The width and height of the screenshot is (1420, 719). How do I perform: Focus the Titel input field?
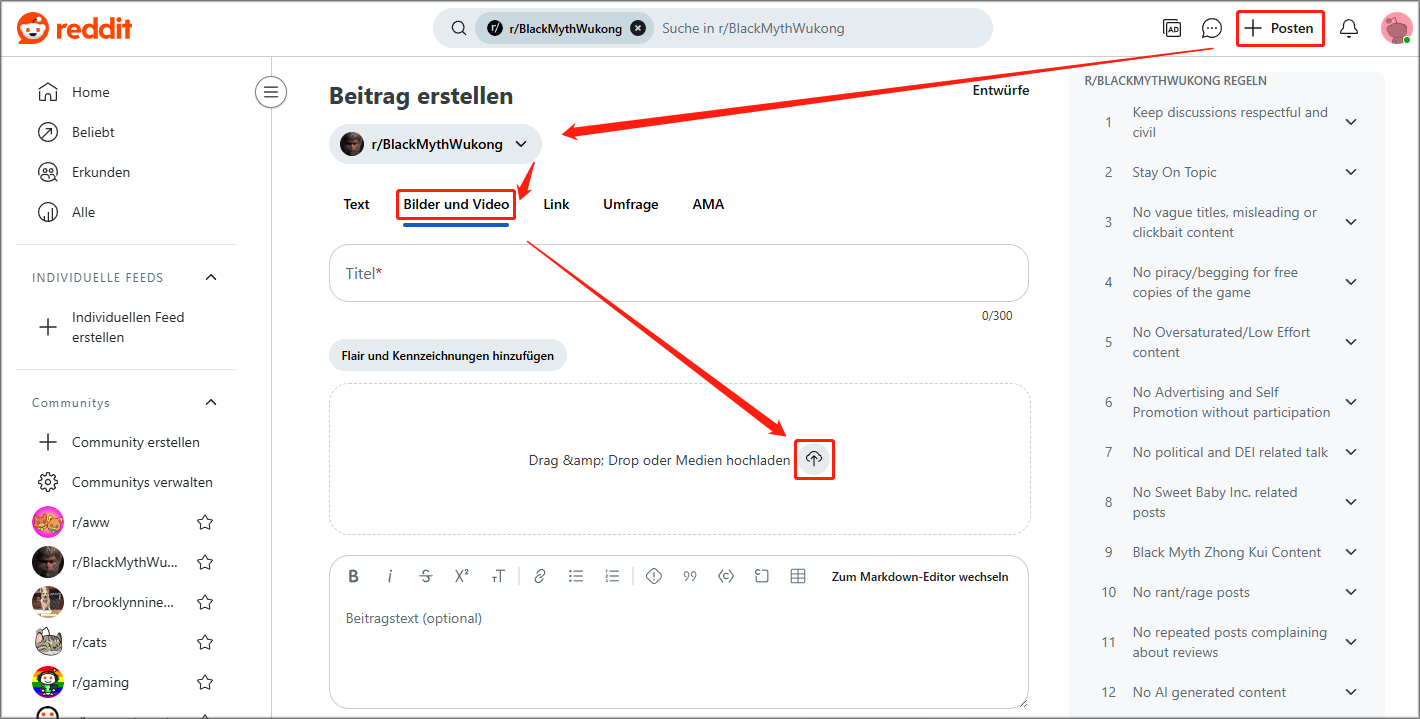pyautogui.click(x=679, y=273)
